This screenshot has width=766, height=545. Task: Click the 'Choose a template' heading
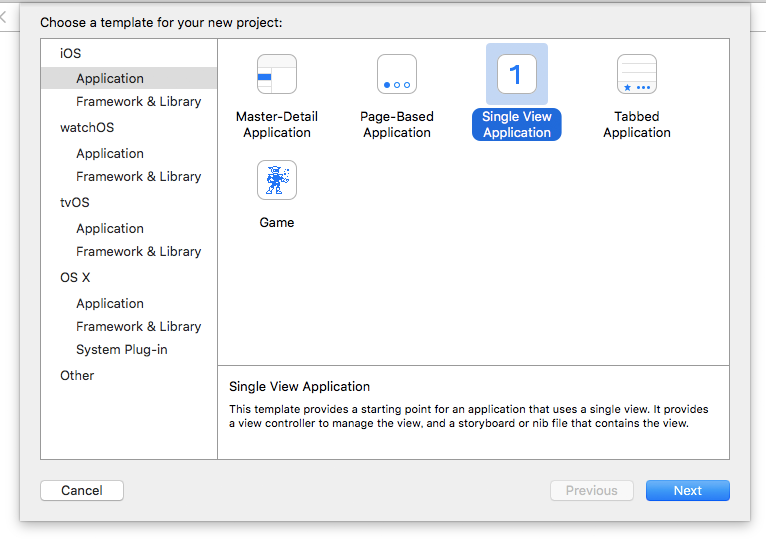click(161, 22)
